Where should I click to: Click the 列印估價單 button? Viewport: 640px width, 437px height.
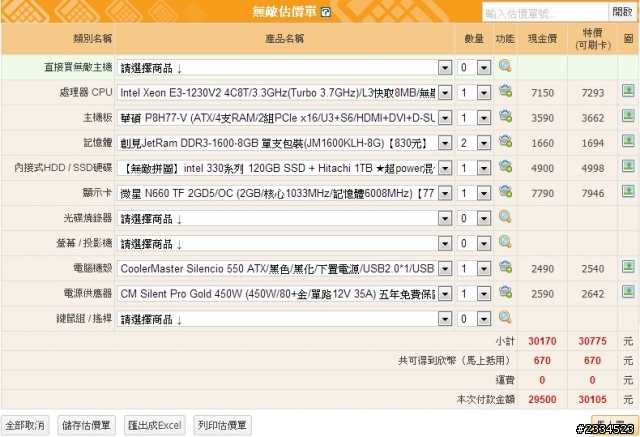(x=222, y=426)
